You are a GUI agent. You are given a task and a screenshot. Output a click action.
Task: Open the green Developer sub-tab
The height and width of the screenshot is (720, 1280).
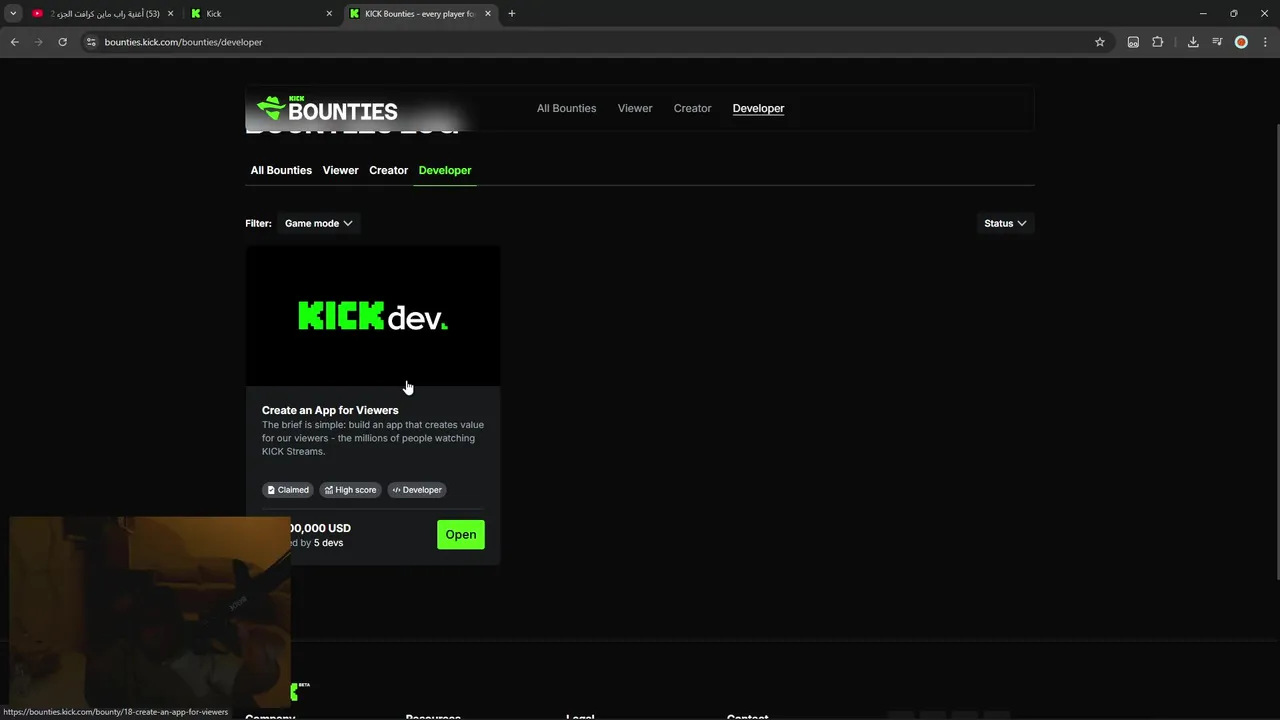(445, 170)
